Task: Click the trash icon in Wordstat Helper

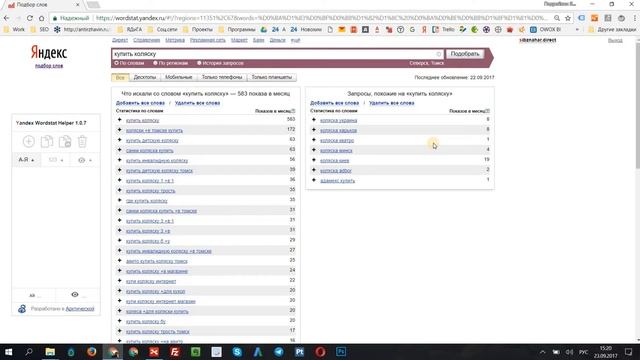Action: [82, 142]
